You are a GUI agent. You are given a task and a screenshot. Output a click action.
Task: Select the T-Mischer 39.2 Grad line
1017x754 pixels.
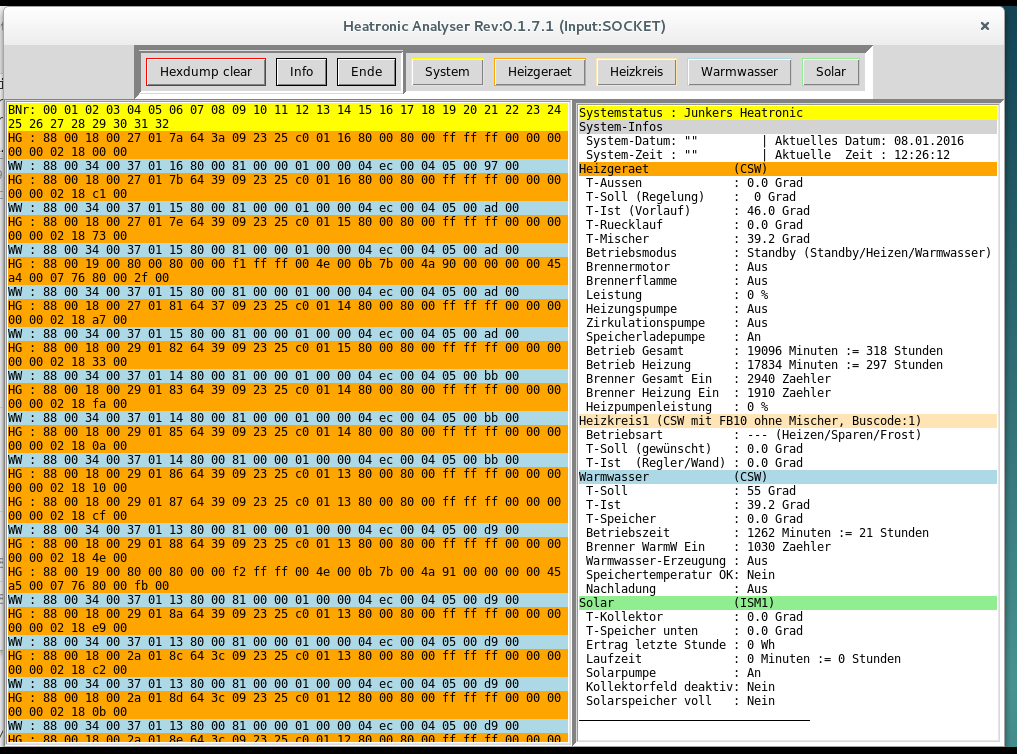coord(697,239)
